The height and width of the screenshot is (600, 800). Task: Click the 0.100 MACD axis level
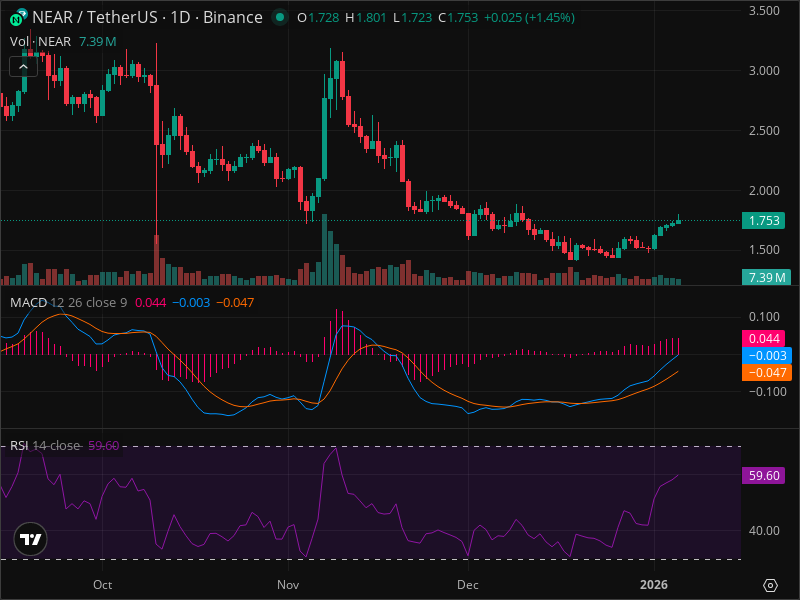pyautogui.click(x=764, y=317)
